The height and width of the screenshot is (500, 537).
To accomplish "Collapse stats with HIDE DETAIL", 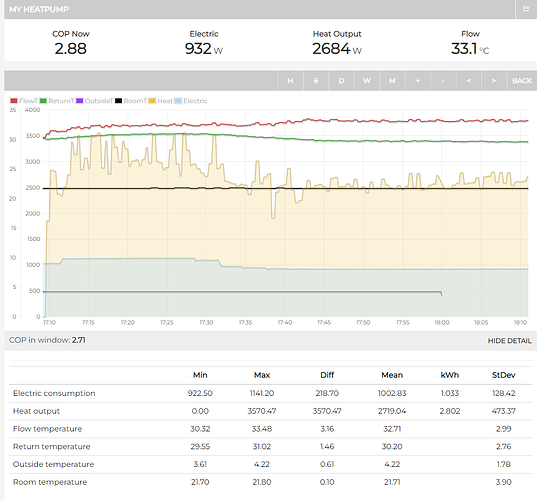I will [510, 341].
